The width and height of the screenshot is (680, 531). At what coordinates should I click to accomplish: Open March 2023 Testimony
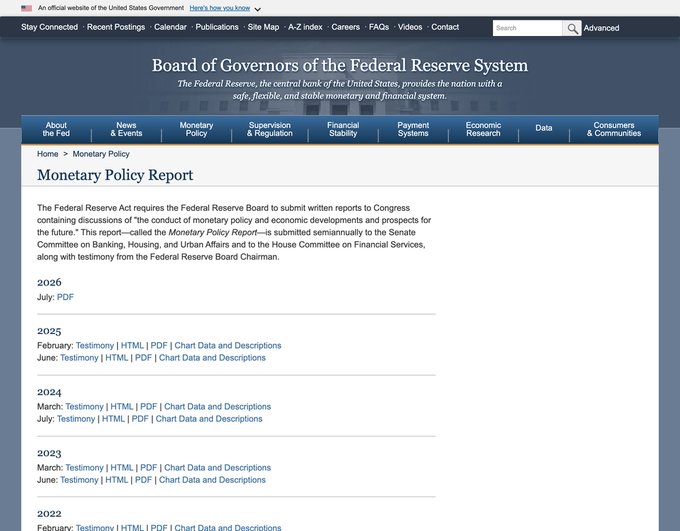[84, 468]
